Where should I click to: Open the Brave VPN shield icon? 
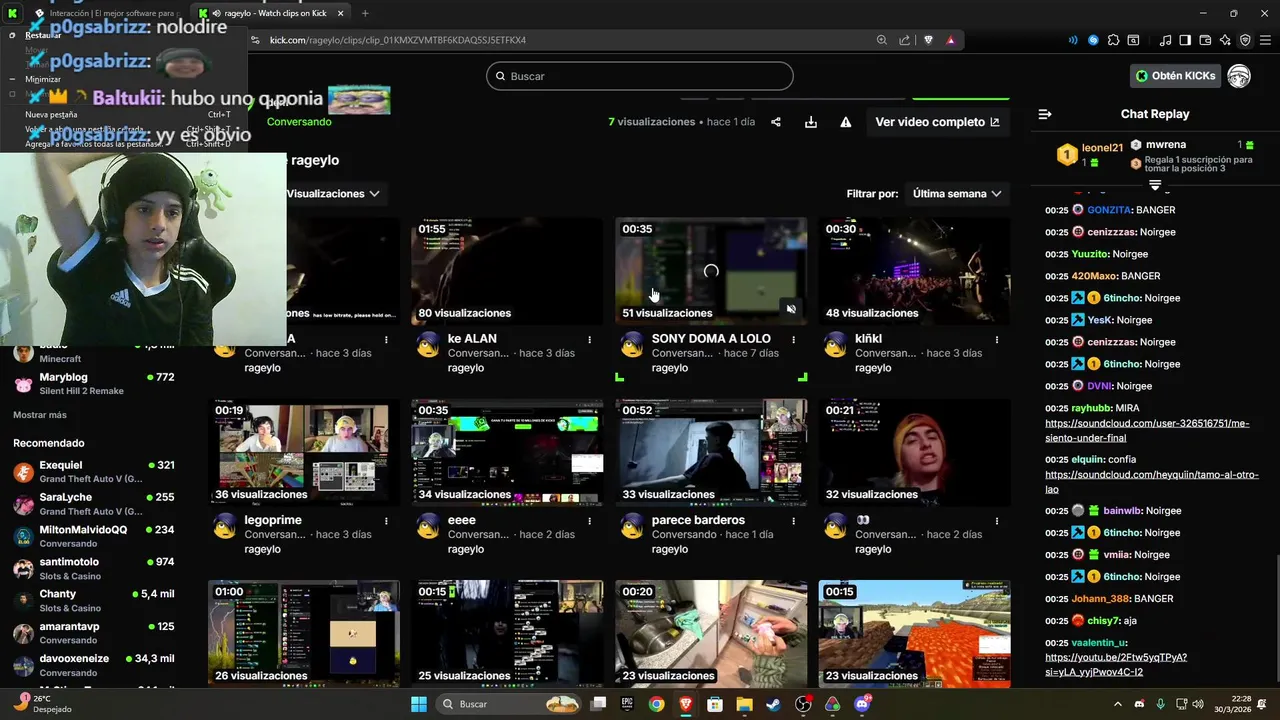coord(1245,40)
